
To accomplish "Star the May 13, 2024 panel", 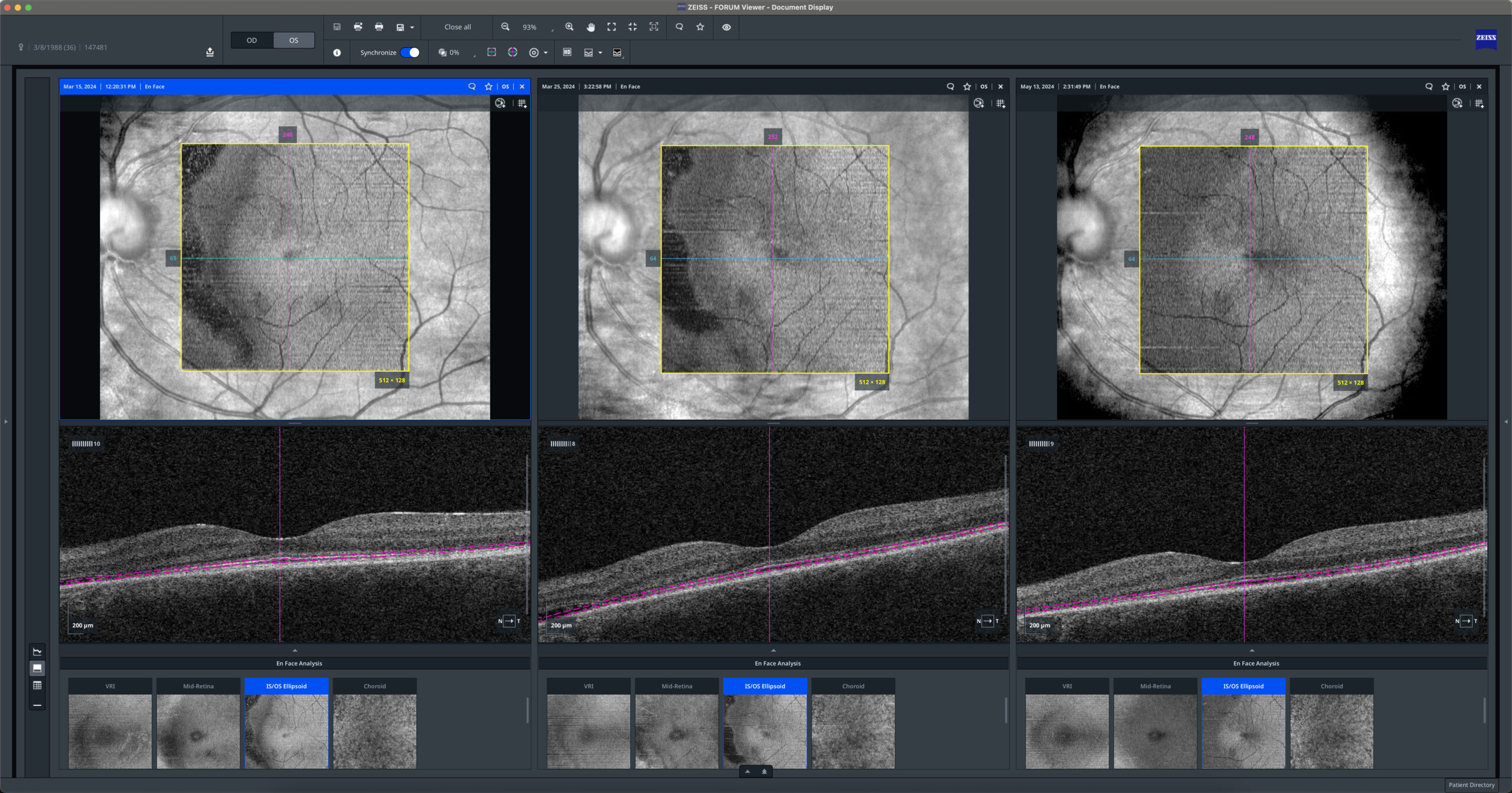I will point(1445,87).
